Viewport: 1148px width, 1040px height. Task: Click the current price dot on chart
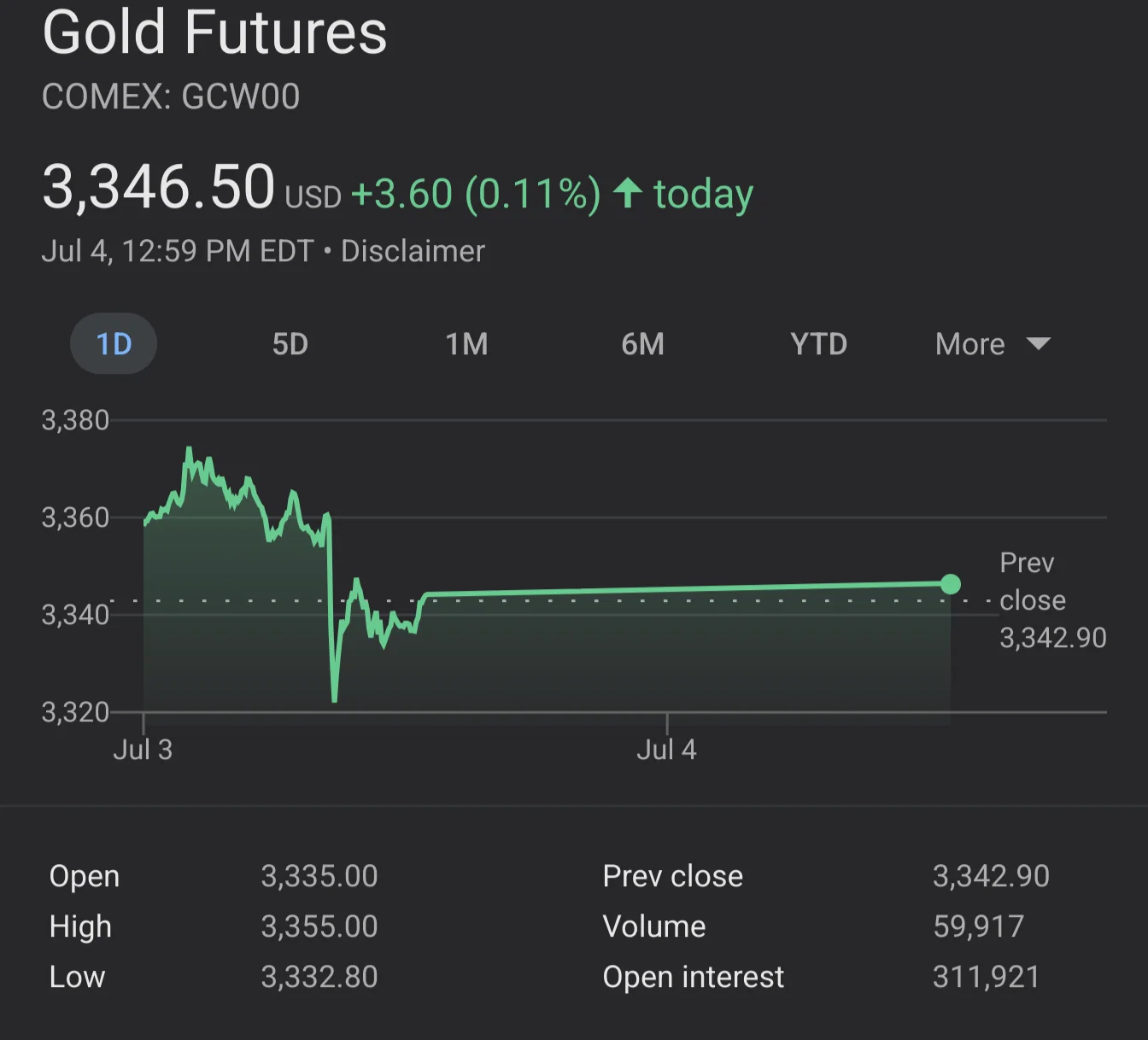pyautogui.click(x=951, y=584)
